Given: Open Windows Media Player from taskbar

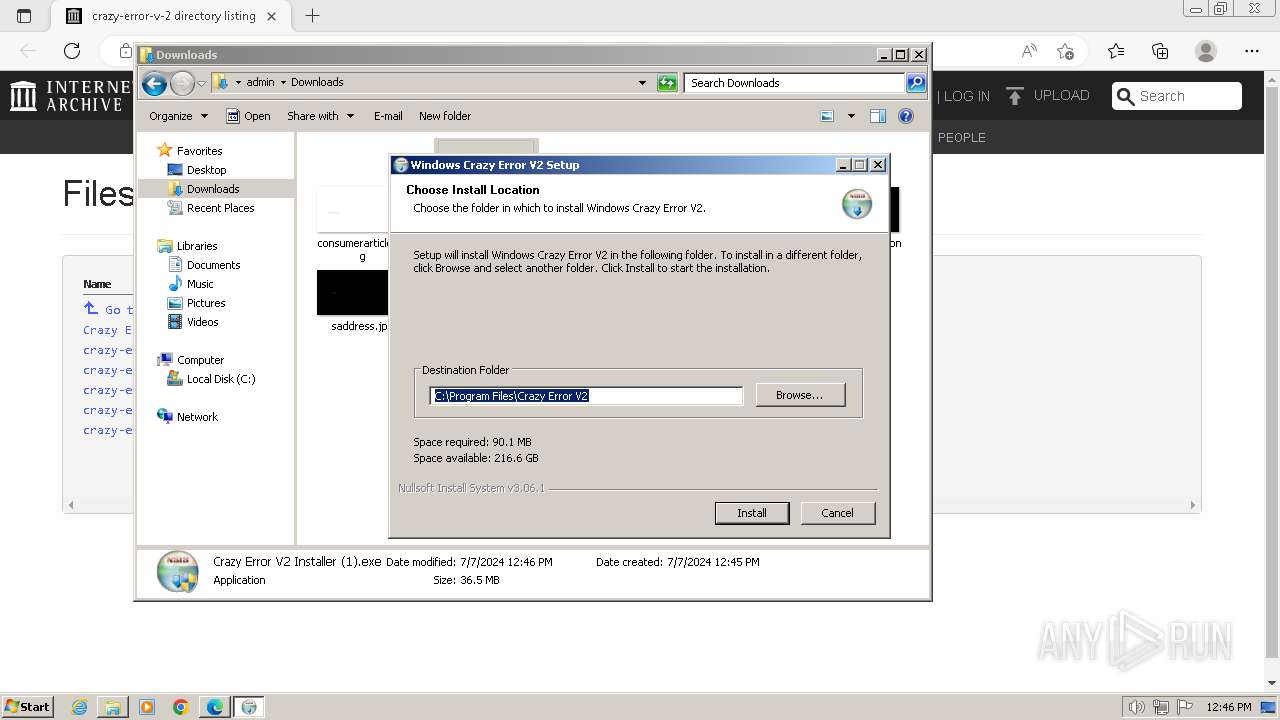Looking at the screenshot, I should point(147,707).
